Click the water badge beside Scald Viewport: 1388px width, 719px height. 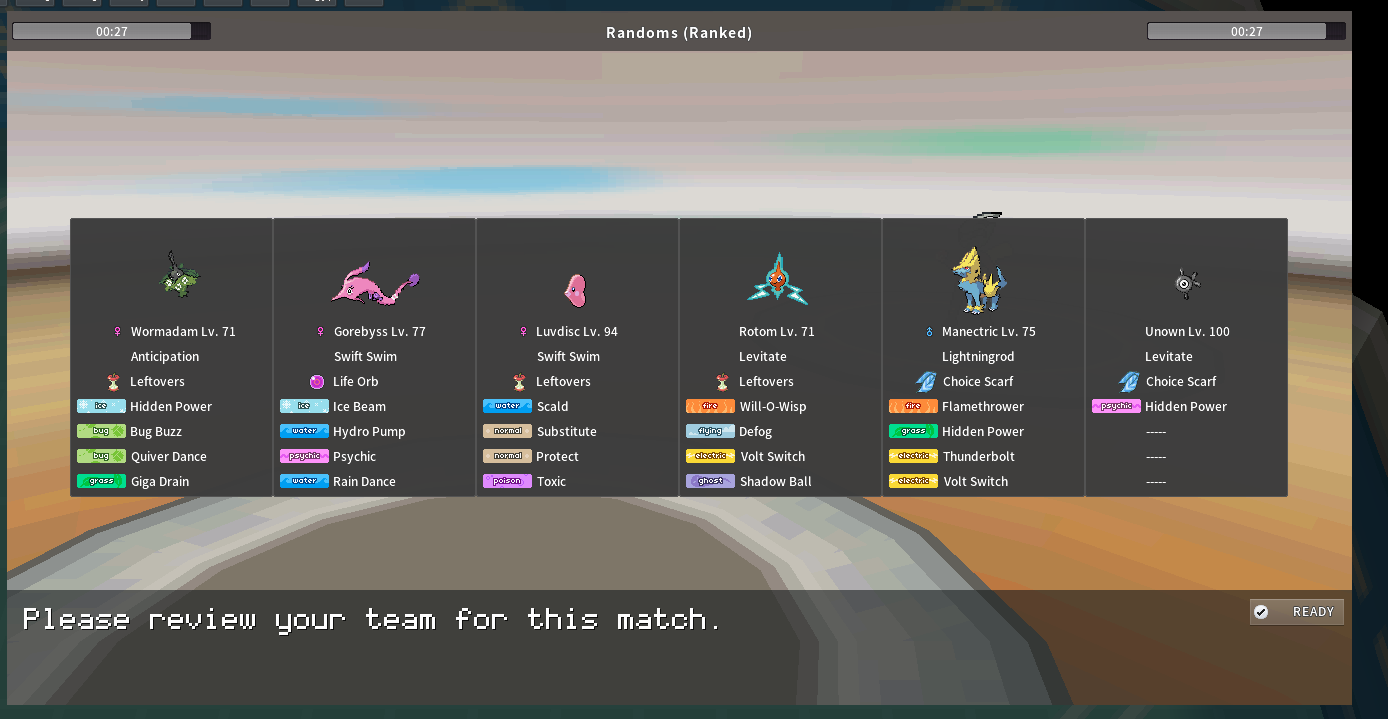pos(508,406)
